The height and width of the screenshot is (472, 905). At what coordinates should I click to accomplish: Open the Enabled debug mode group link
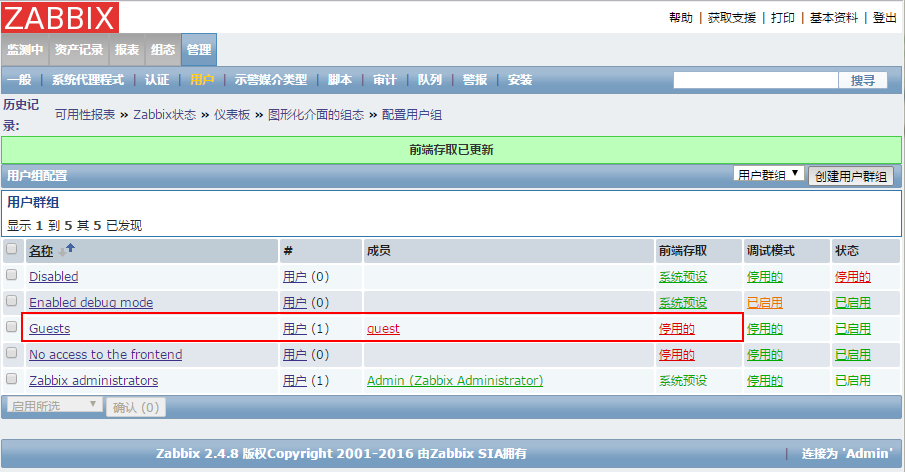91,302
